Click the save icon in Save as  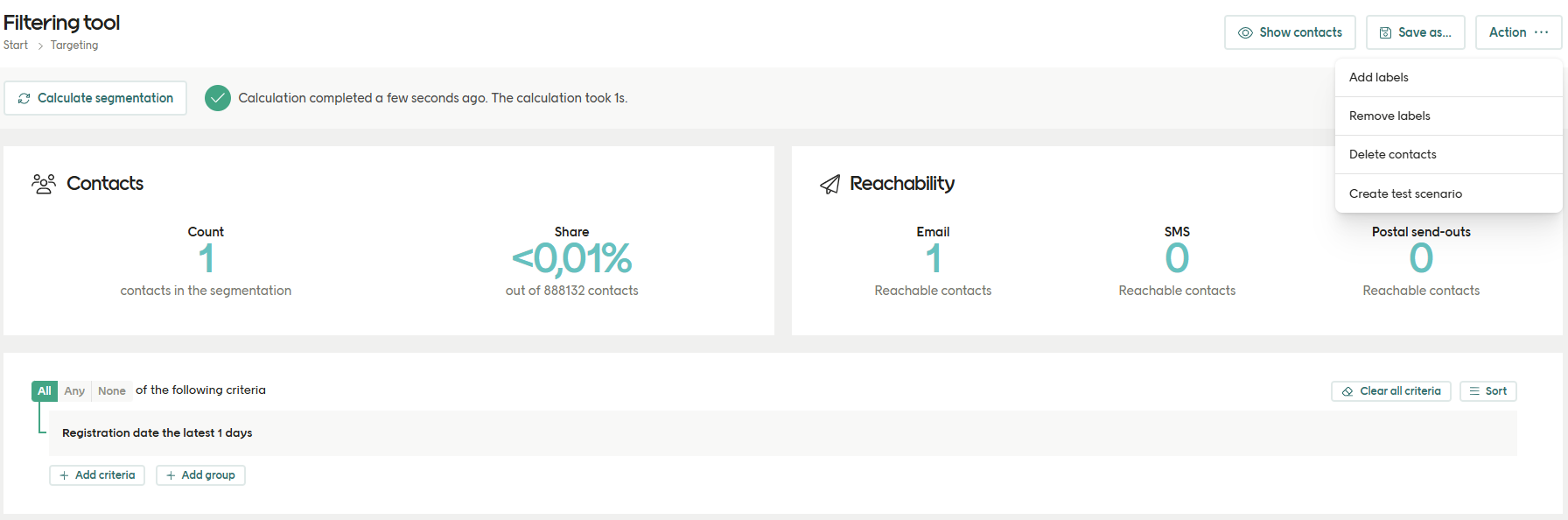(x=1385, y=33)
